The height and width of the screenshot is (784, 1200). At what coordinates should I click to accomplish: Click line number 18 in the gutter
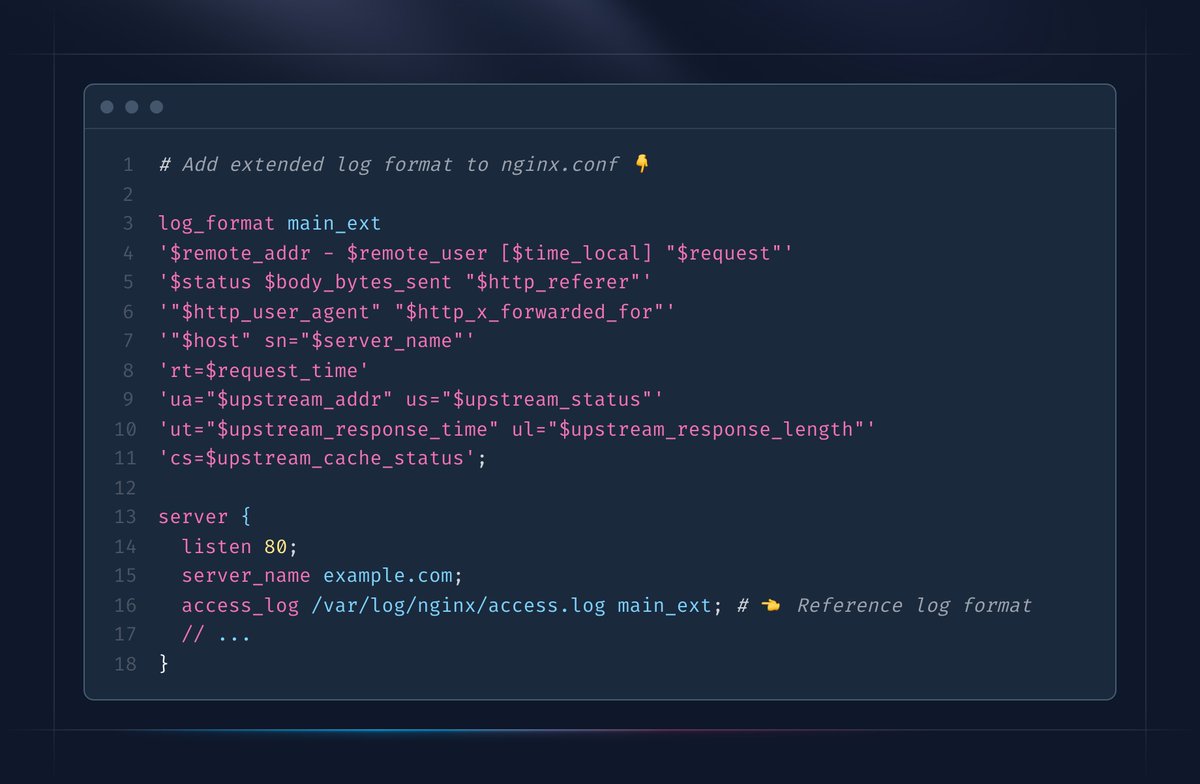point(124,664)
